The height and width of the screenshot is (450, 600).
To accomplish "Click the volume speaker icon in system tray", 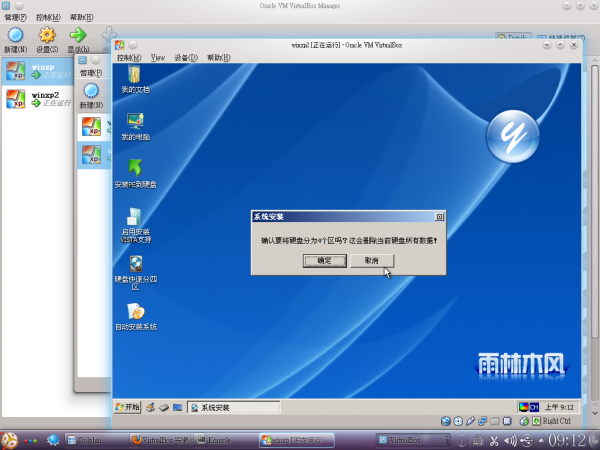I will 510,441.
